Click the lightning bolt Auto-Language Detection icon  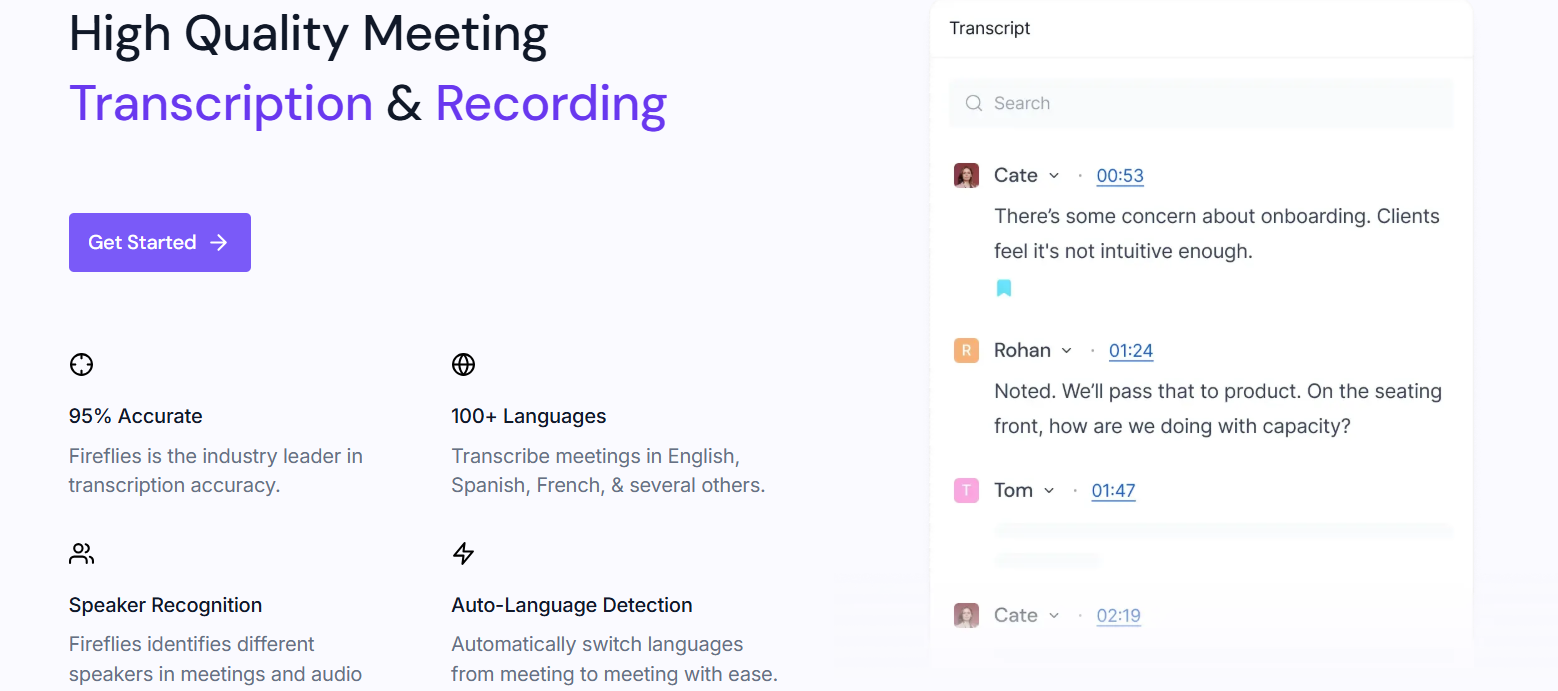pyautogui.click(x=463, y=554)
